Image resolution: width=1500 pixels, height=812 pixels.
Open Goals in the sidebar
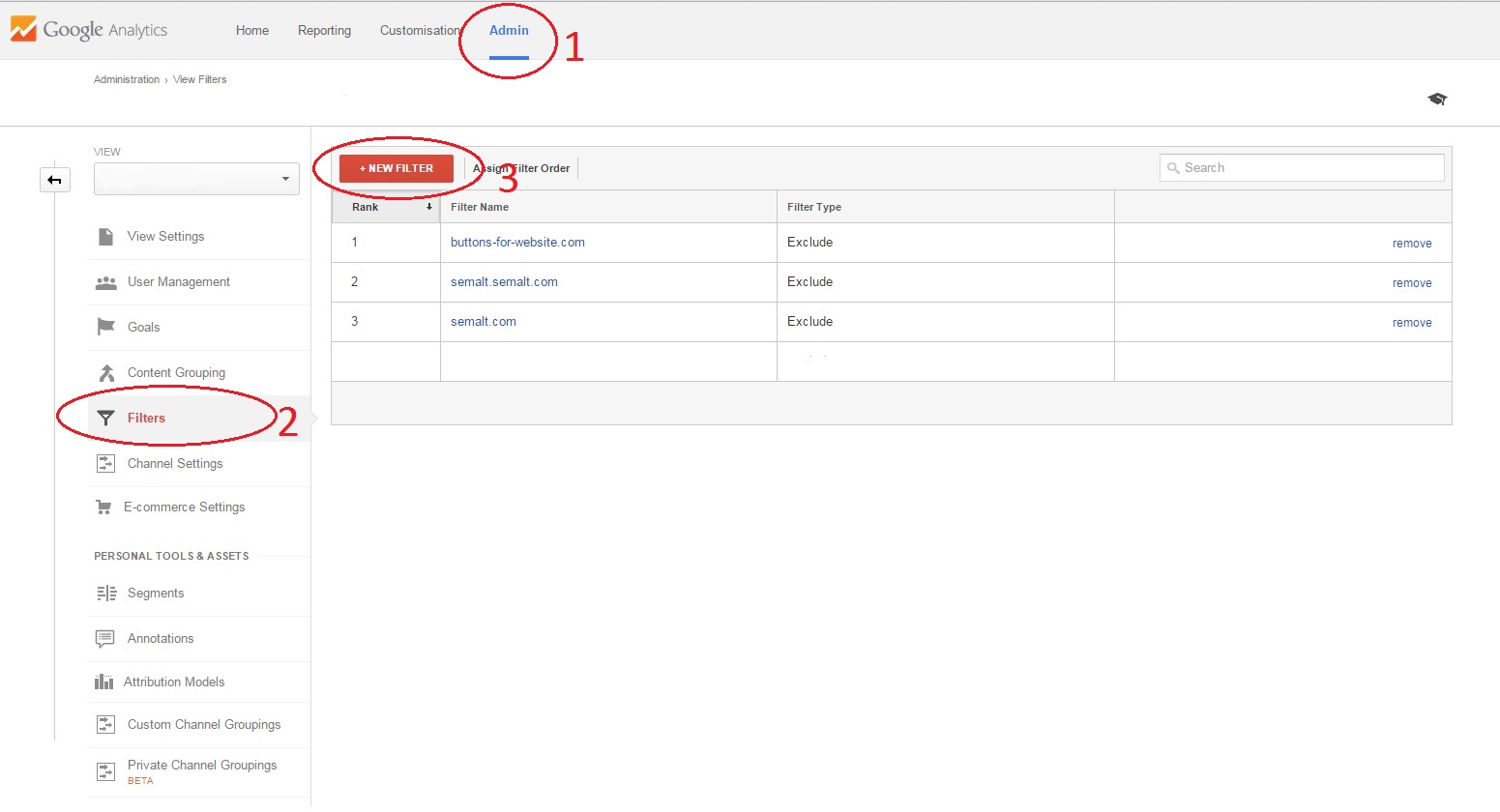(144, 328)
